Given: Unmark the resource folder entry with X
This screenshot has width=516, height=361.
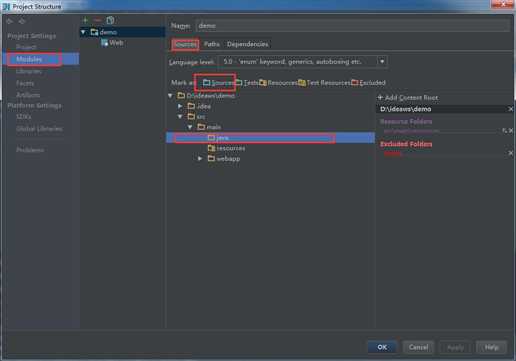Looking at the screenshot, I should [x=511, y=131].
